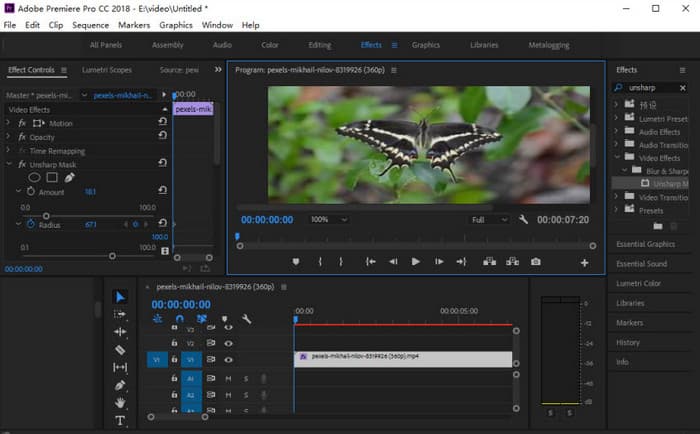This screenshot has width=700, height=434.
Task: Mute audio track A1
Action: coord(228,379)
